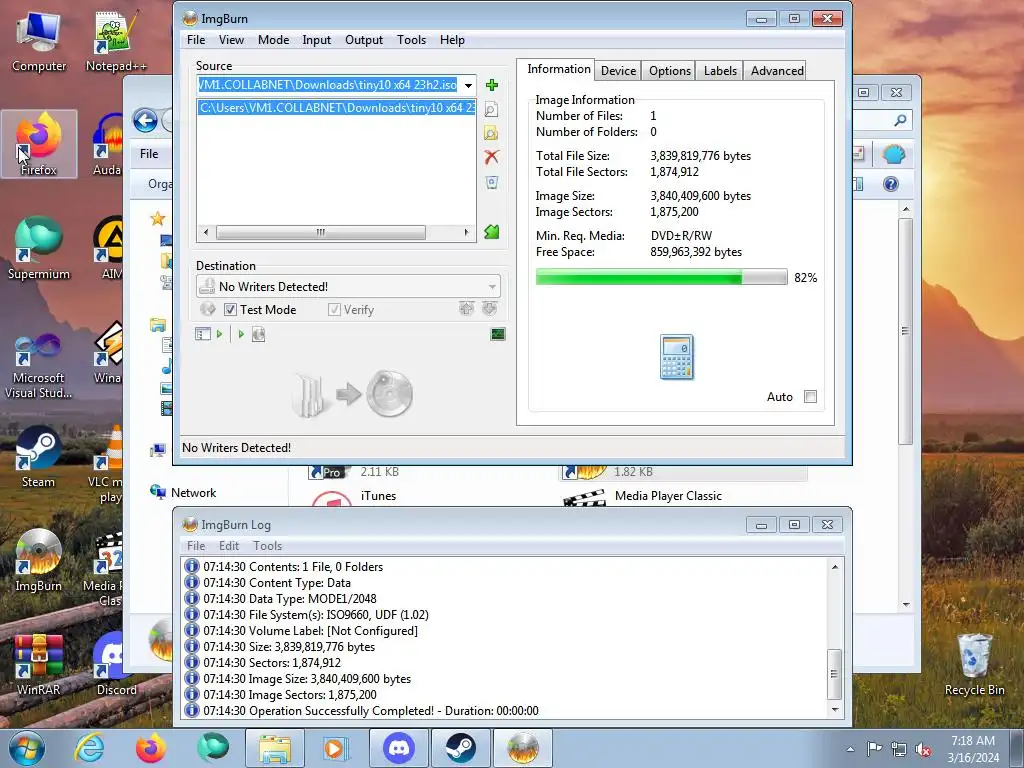Toggle the Test Mode checkbox
This screenshot has height=768, width=1024.
pyautogui.click(x=230, y=310)
